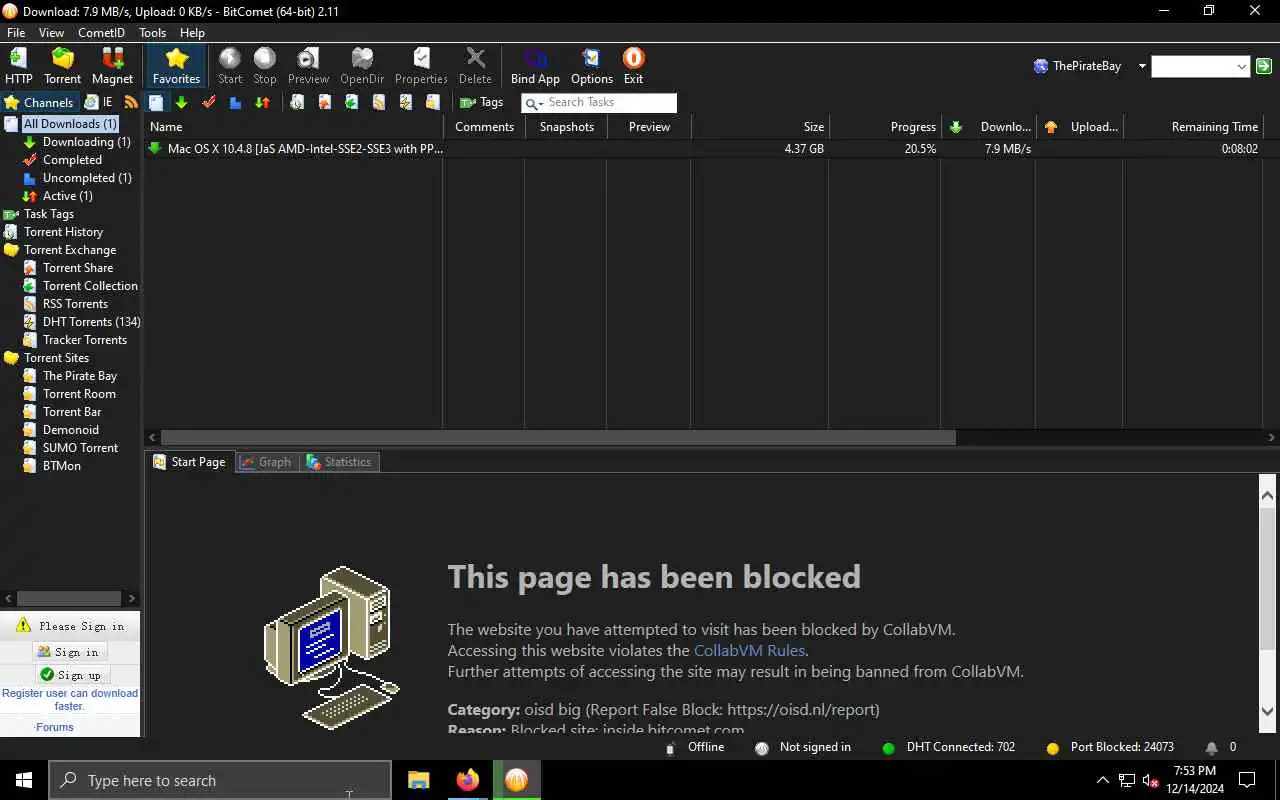Stop the selected task
Screen dimensions: 1280x800
(265, 66)
